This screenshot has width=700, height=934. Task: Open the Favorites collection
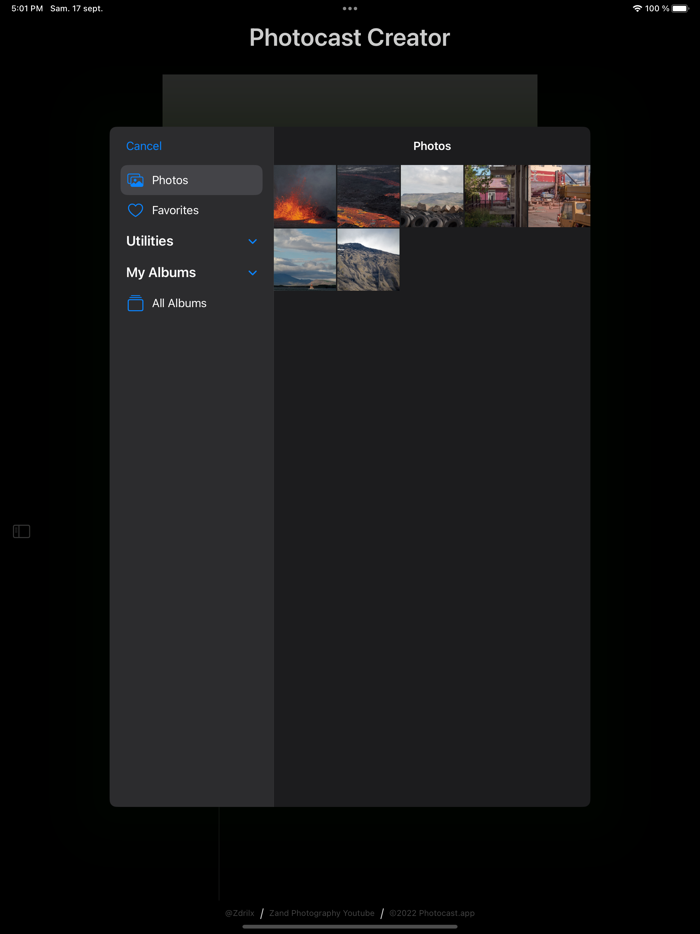click(x=191, y=210)
